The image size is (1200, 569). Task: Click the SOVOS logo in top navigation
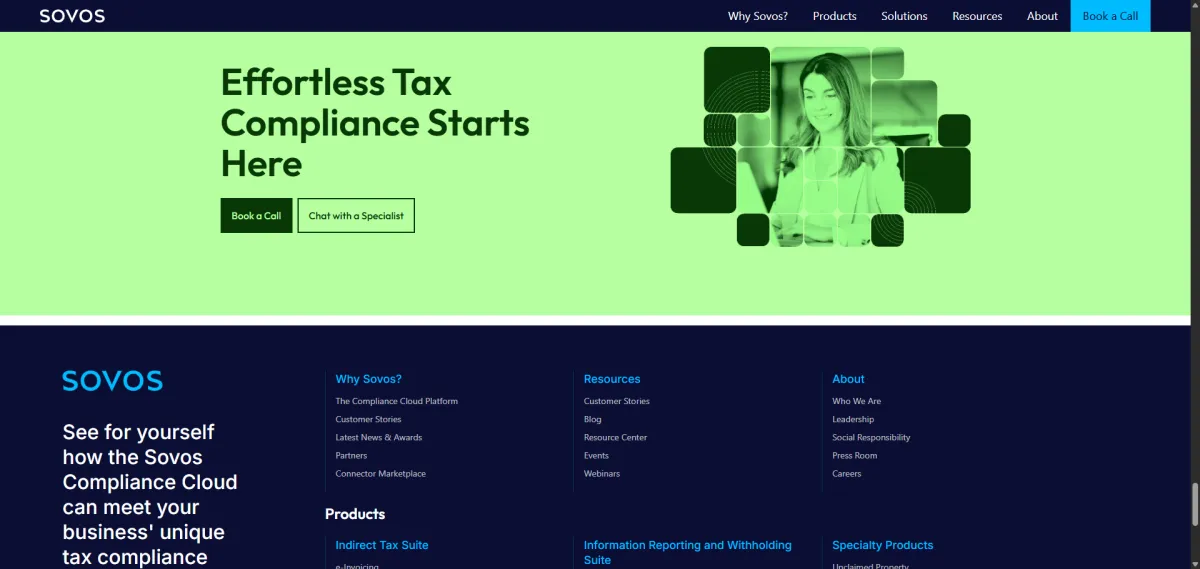pos(72,16)
